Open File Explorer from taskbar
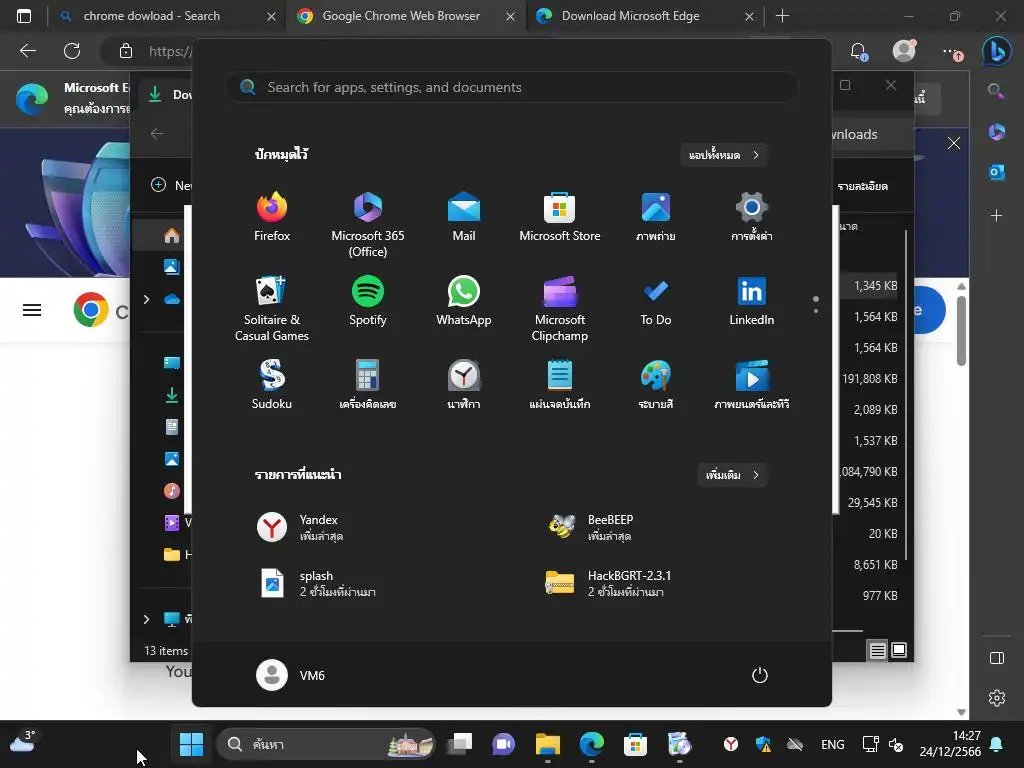This screenshot has height=768, width=1024. (548, 744)
